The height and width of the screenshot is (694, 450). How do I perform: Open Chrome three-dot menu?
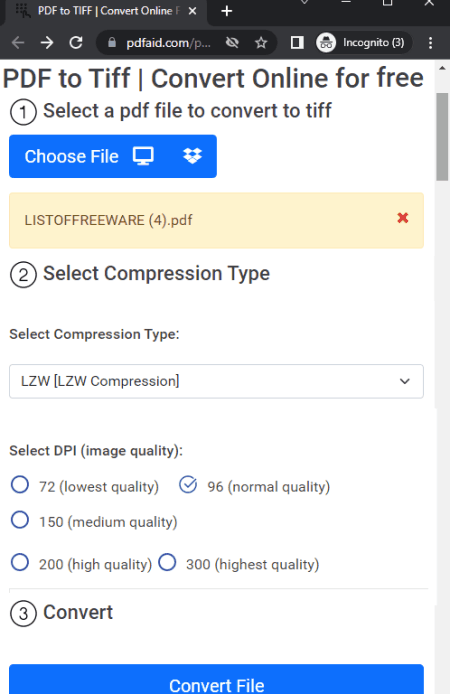pyautogui.click(x=430, y=43)
